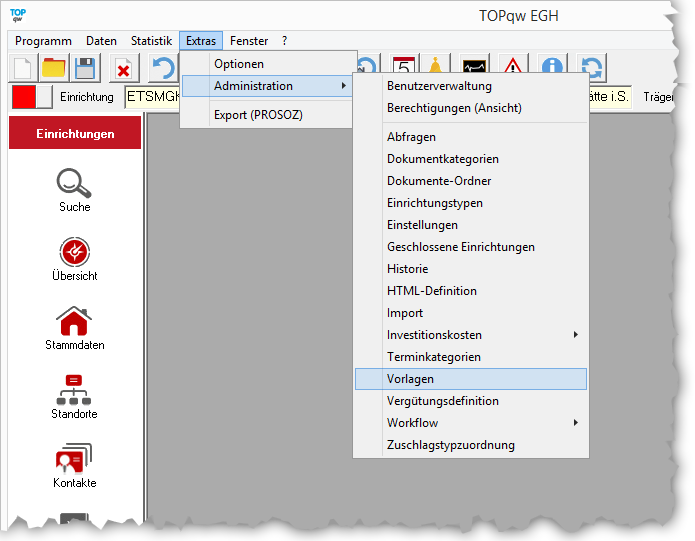Click Export (PROSOZ) menu entry
The image size is (695, 541).
[x=258, y=115]
